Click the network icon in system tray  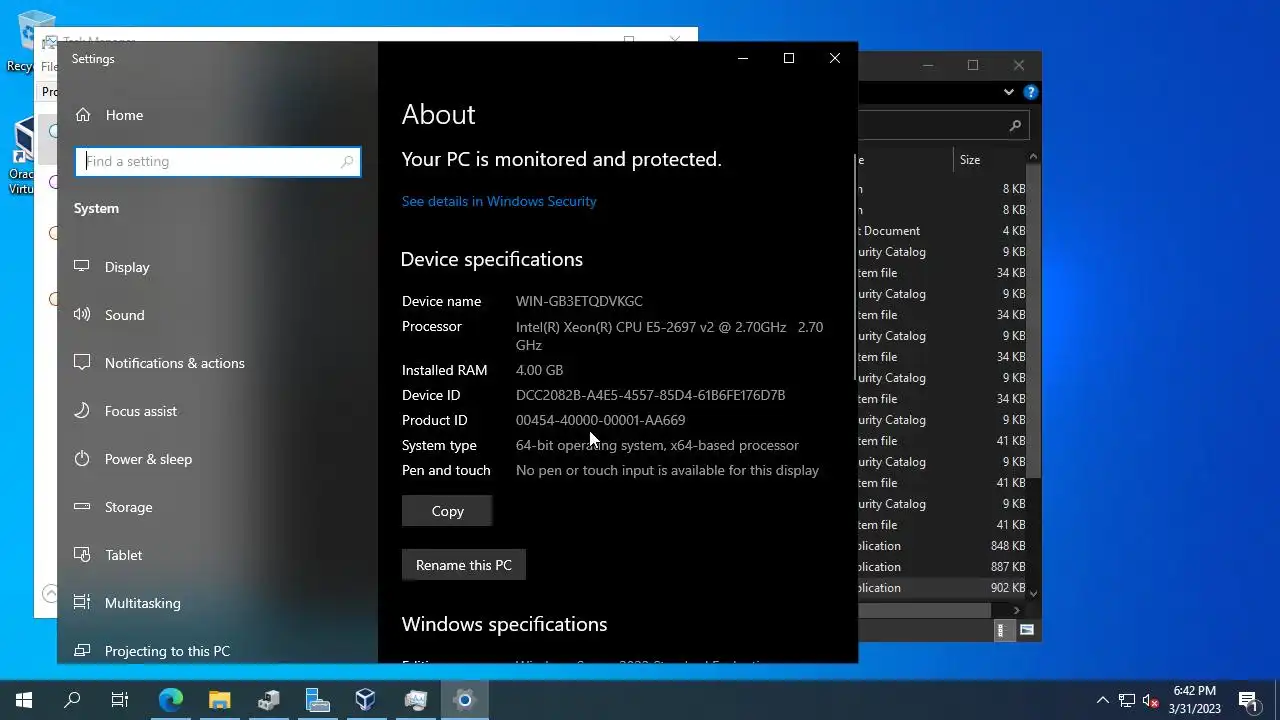(x=1127, y=700)
